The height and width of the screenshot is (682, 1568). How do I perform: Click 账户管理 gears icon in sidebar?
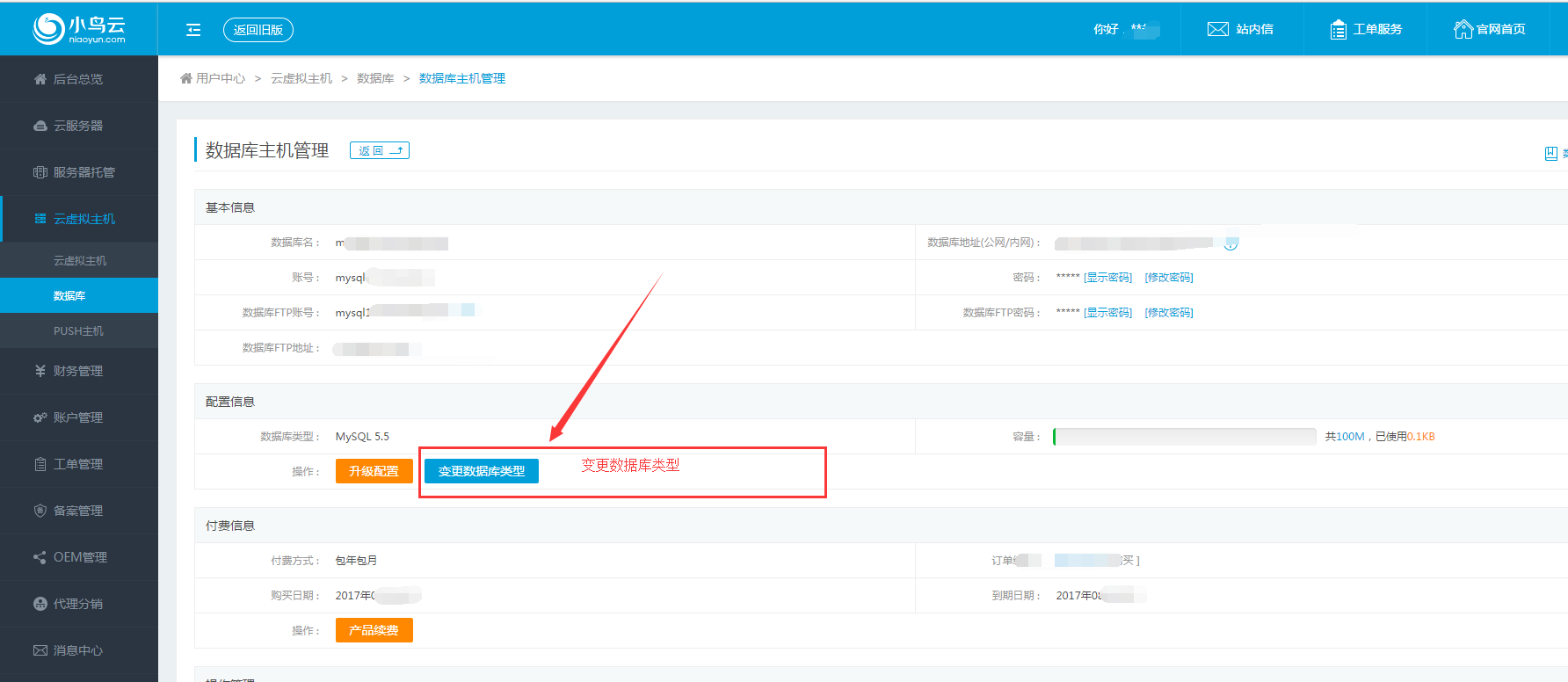click(x=40, y=417)
